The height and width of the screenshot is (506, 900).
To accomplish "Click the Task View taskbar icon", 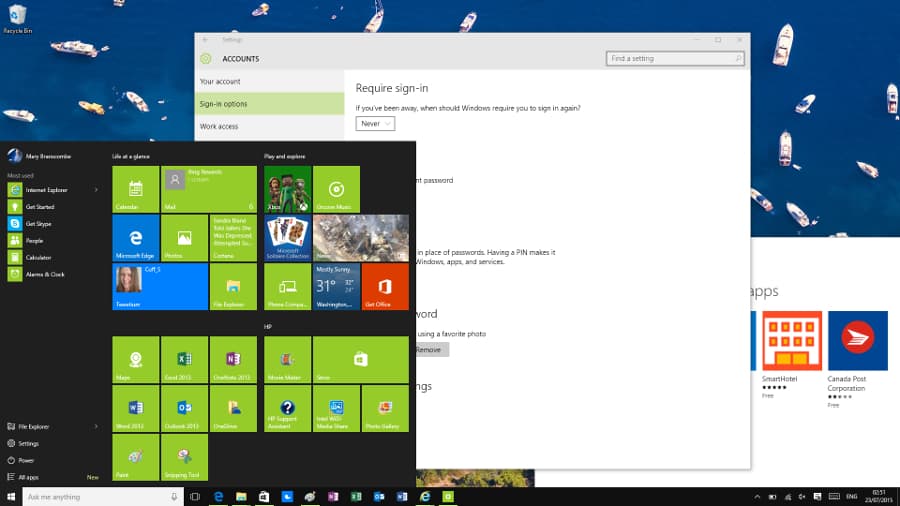I will pos(195,497).
